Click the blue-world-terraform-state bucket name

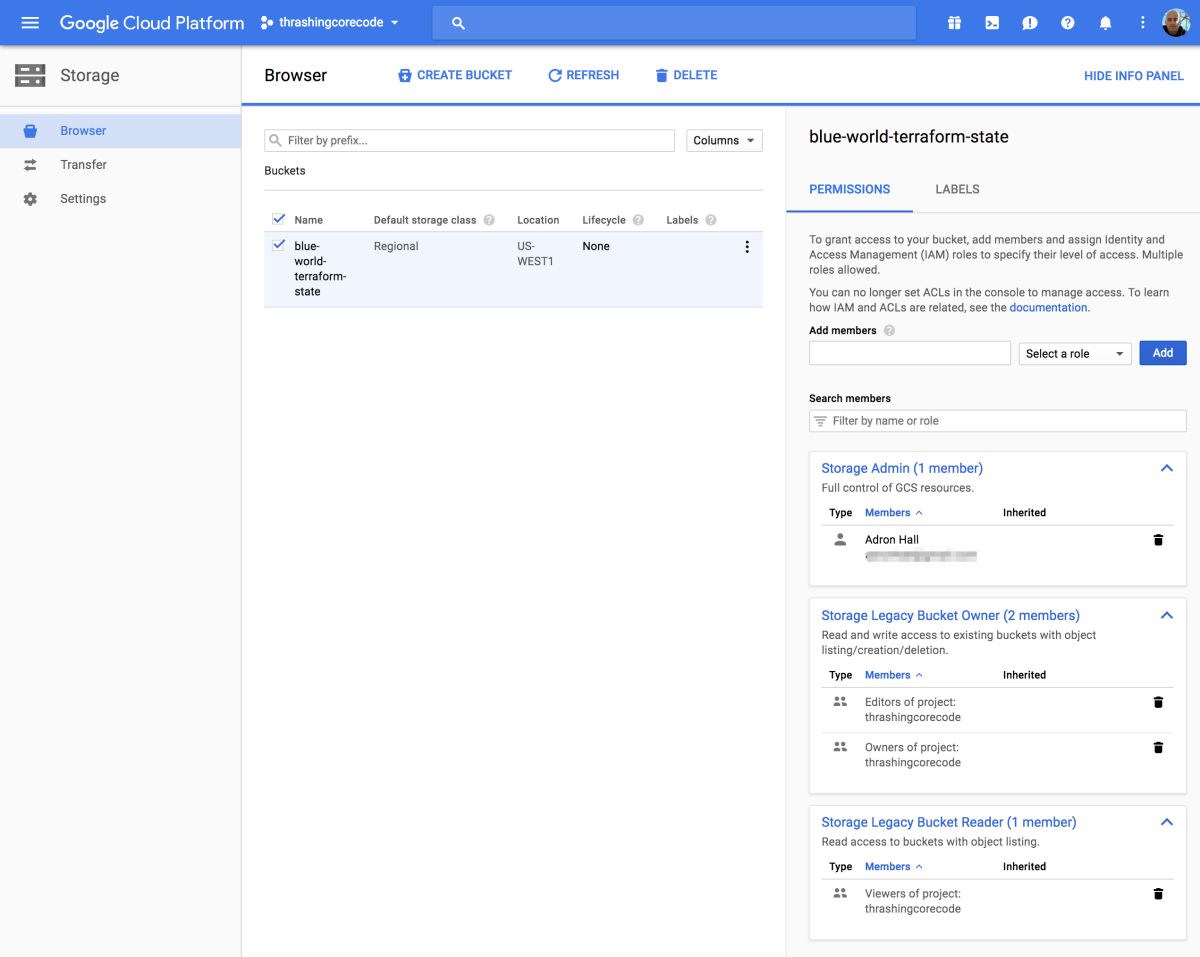tap(320, 269)
